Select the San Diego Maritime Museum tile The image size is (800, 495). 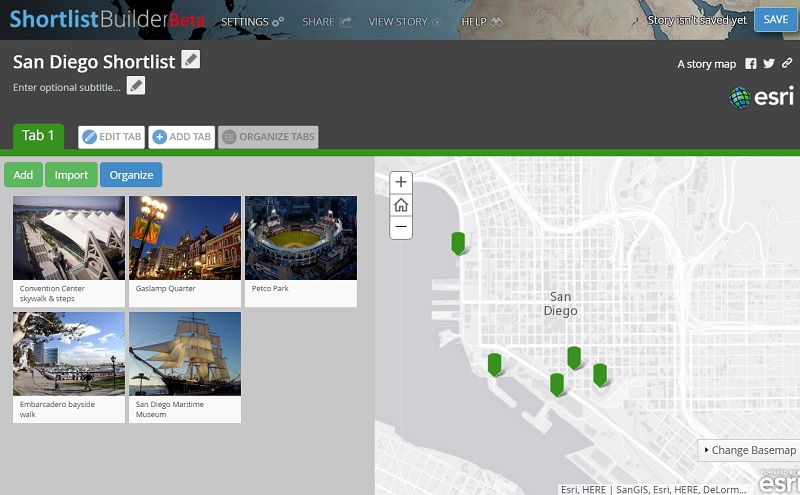tap(185, 367)
